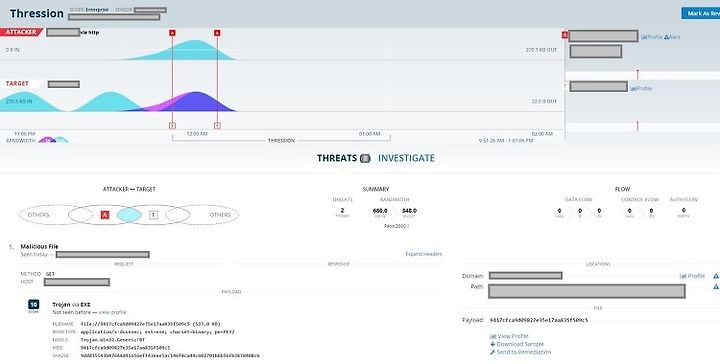Click the blue attacker-target intersection ellipse
The width and height of the screenshot is (720, 364).
tap(129, 214)
